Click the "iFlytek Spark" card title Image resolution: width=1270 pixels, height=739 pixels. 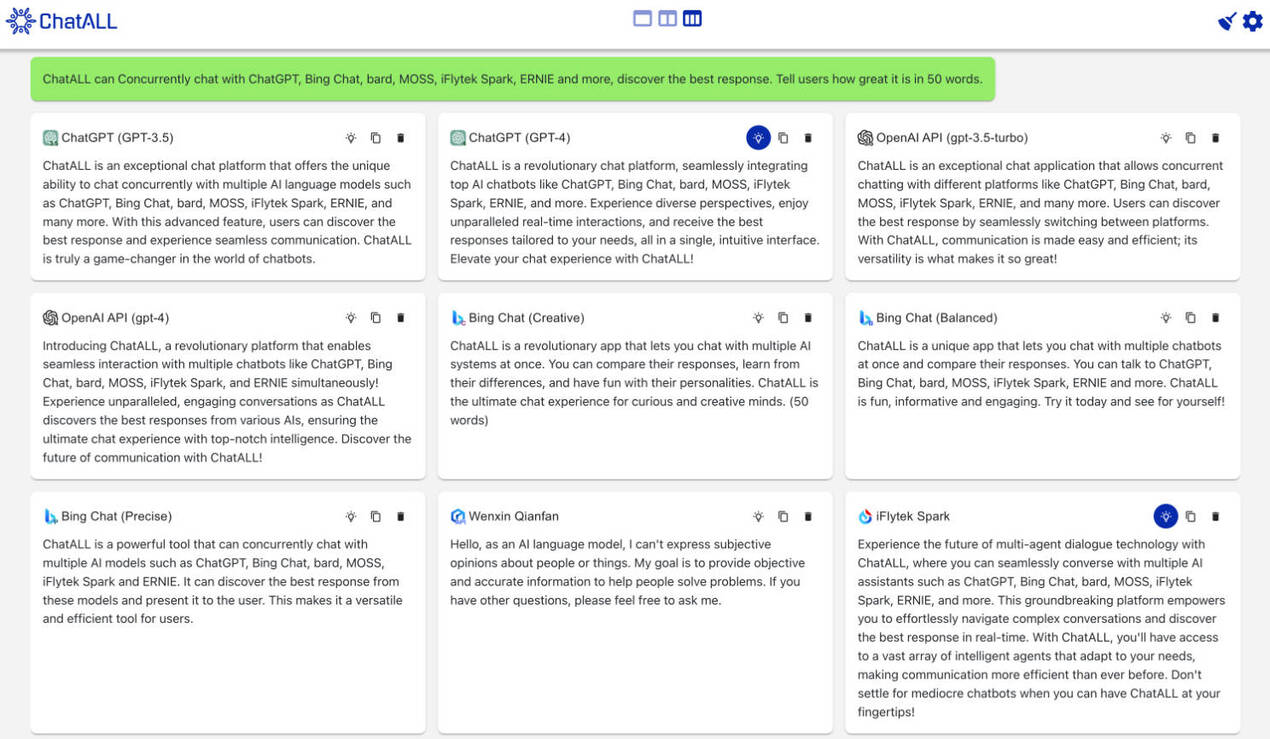913,517
